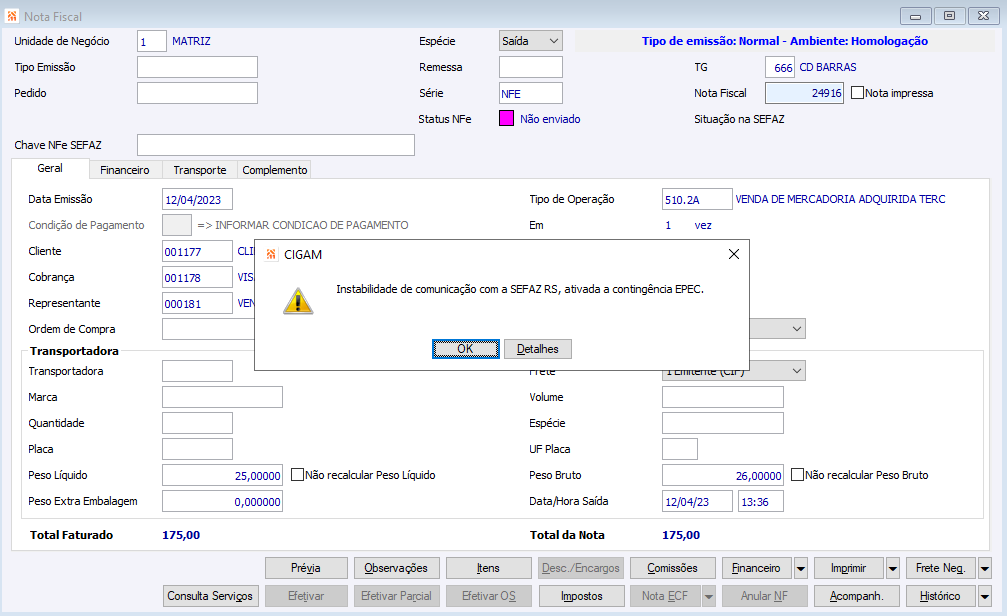Click the Data Saída date field 12/04/23

[x=697, y=501]
